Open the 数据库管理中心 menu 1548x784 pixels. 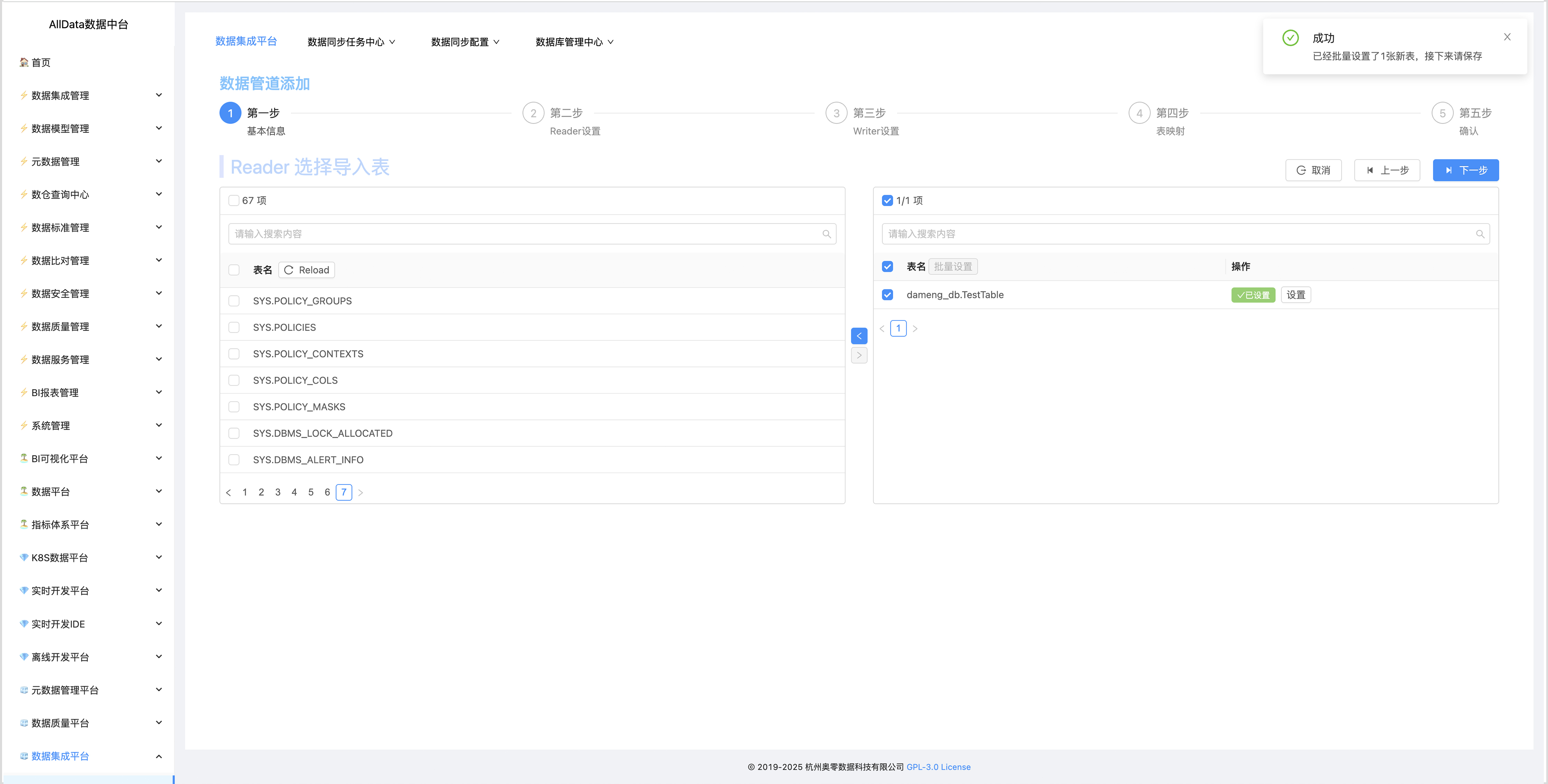574,42
